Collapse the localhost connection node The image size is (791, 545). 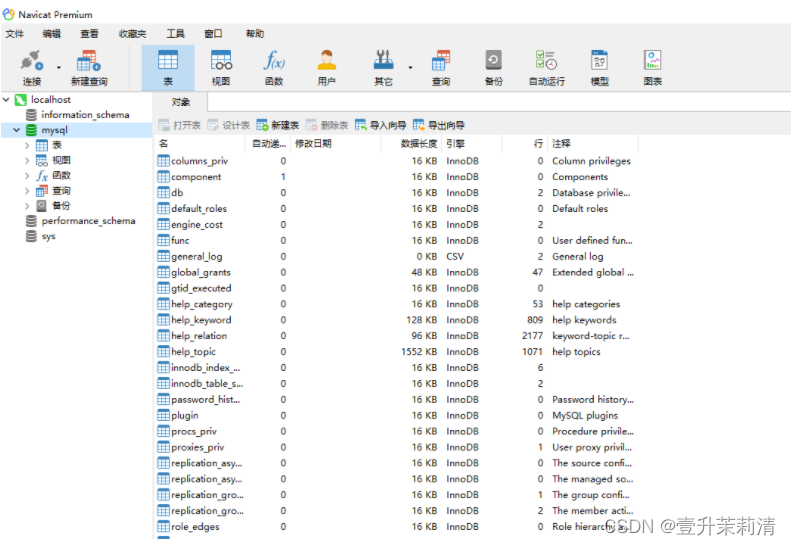(6, 100)
